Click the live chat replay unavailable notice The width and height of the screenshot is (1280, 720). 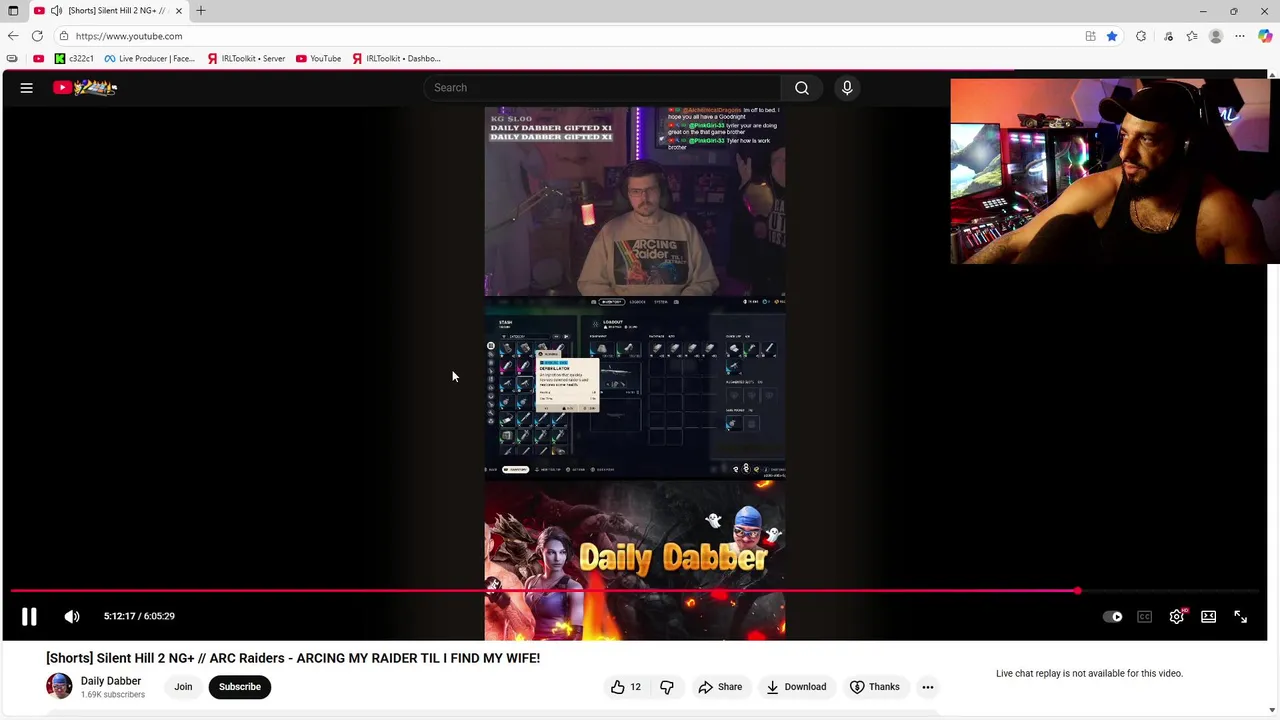point(1089,674)
